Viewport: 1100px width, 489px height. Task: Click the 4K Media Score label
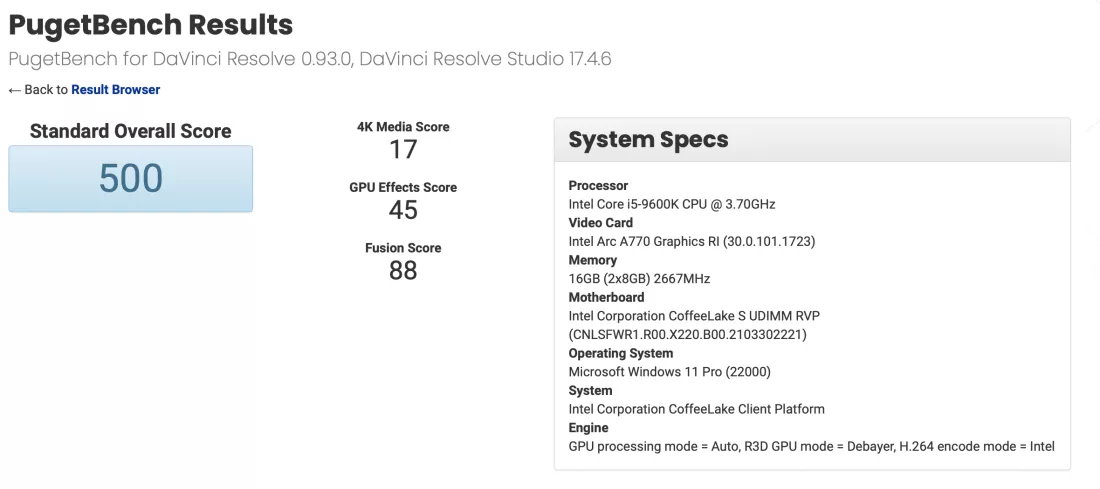(x=403, y=127)
